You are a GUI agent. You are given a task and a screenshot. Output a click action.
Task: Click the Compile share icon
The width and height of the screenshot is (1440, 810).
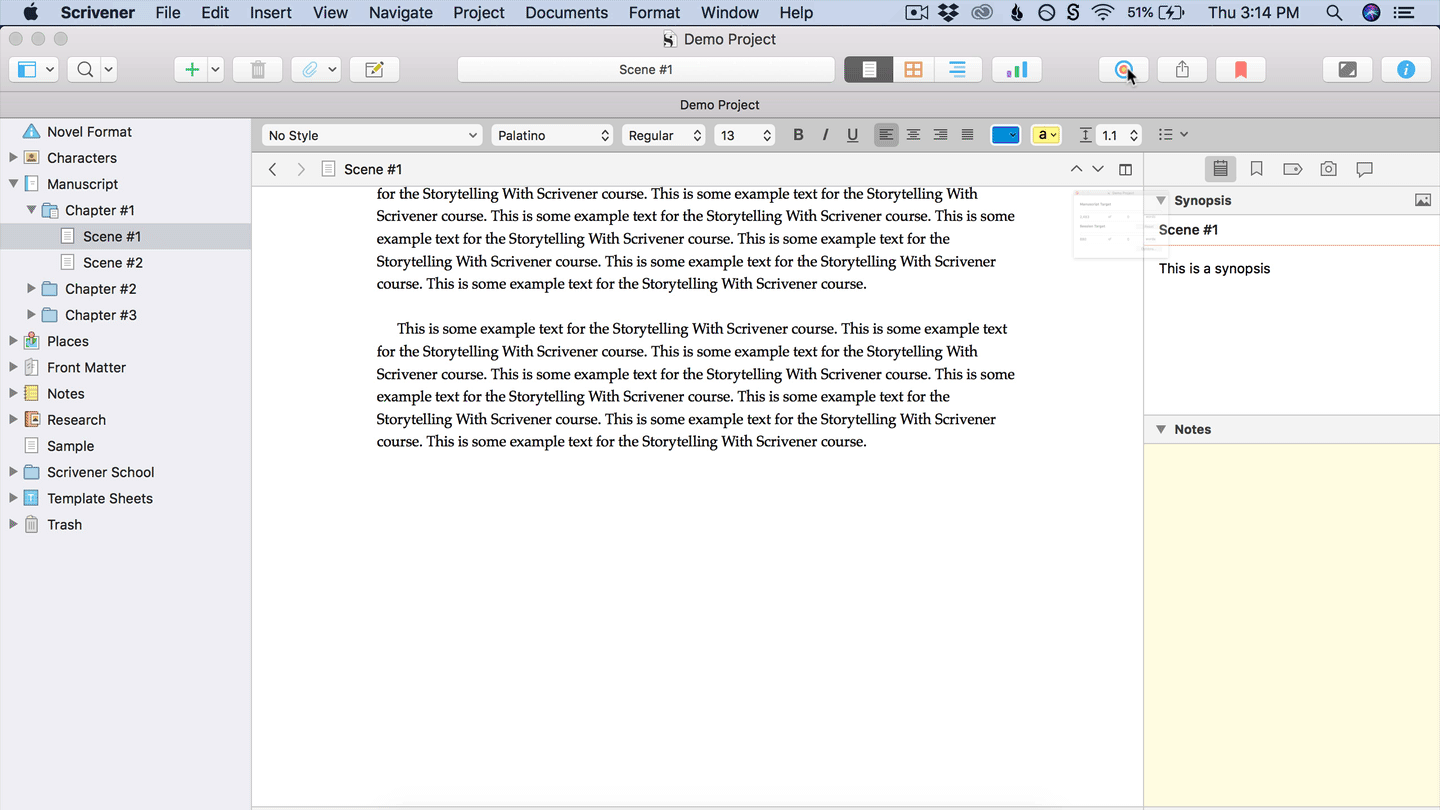tap(1182, 70)
